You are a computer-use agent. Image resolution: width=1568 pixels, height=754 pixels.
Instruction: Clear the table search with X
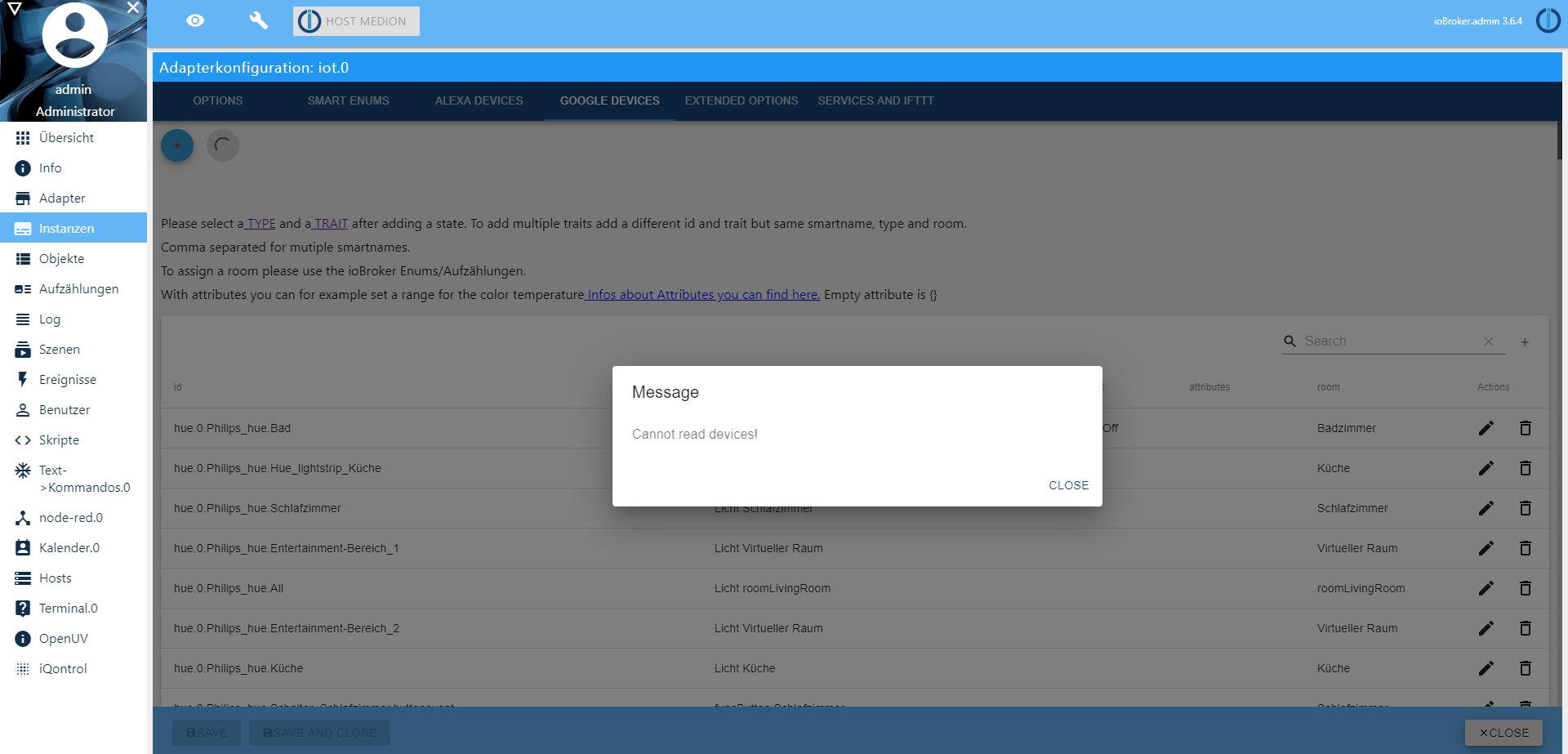(1489, 341)
